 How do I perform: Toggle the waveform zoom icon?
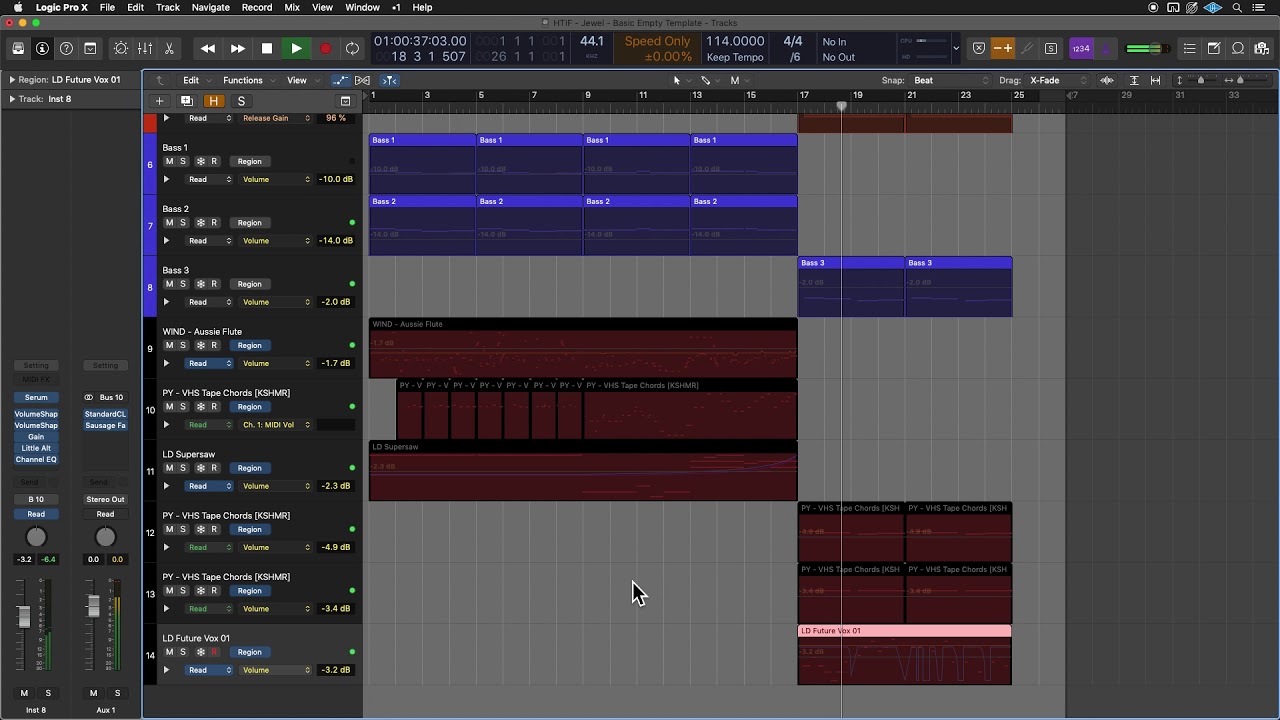coord(1107,80)
